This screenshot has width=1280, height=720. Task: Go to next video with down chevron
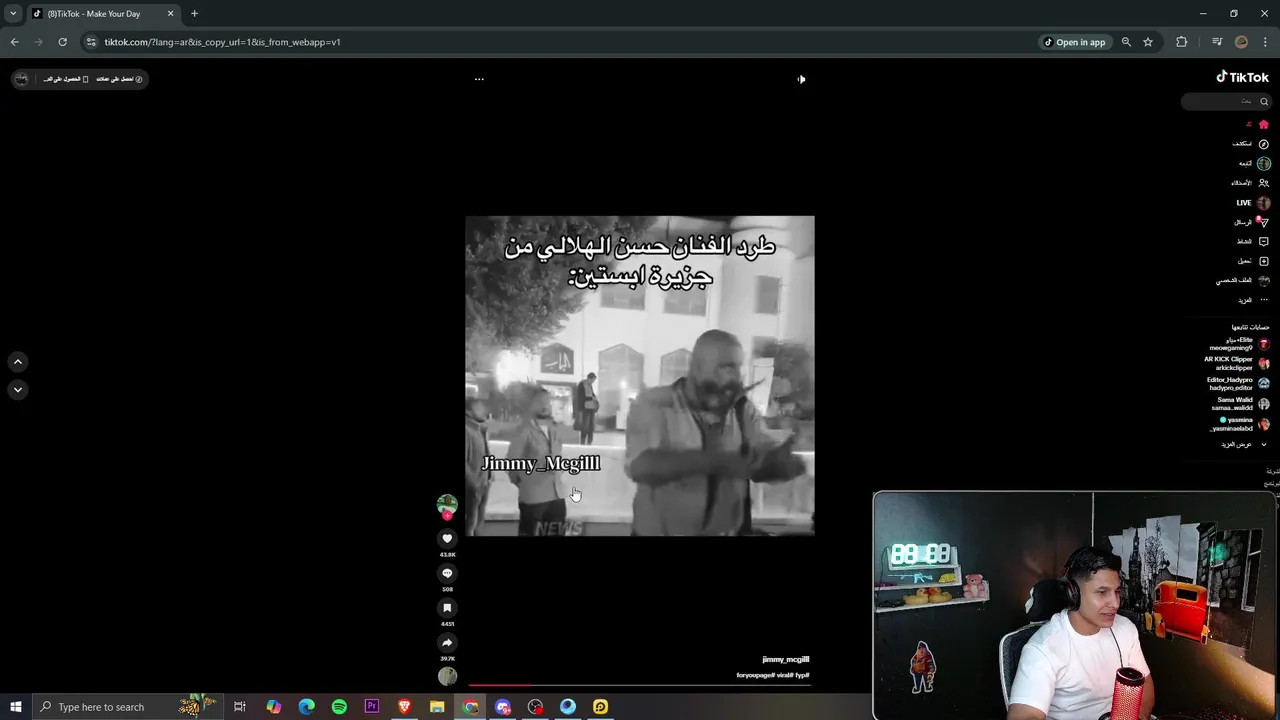click(18, 390)
